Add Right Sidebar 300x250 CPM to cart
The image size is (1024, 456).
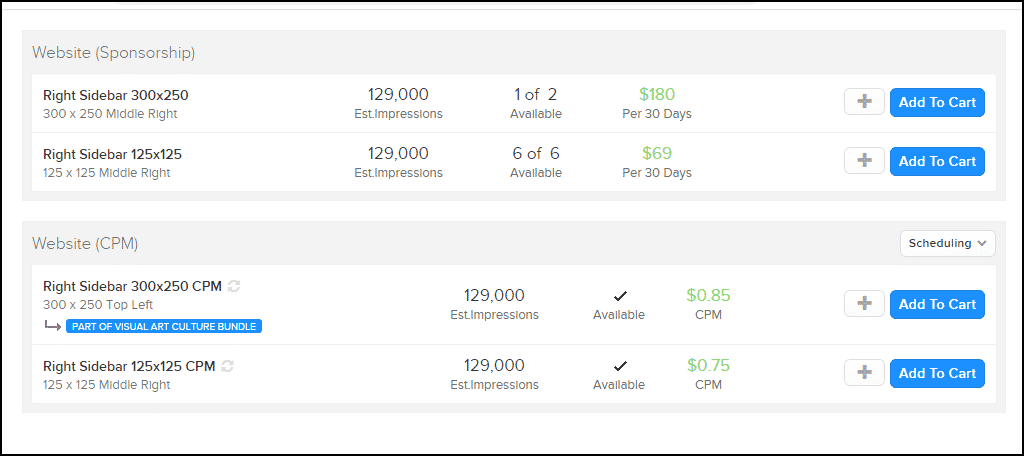point(937,304)
